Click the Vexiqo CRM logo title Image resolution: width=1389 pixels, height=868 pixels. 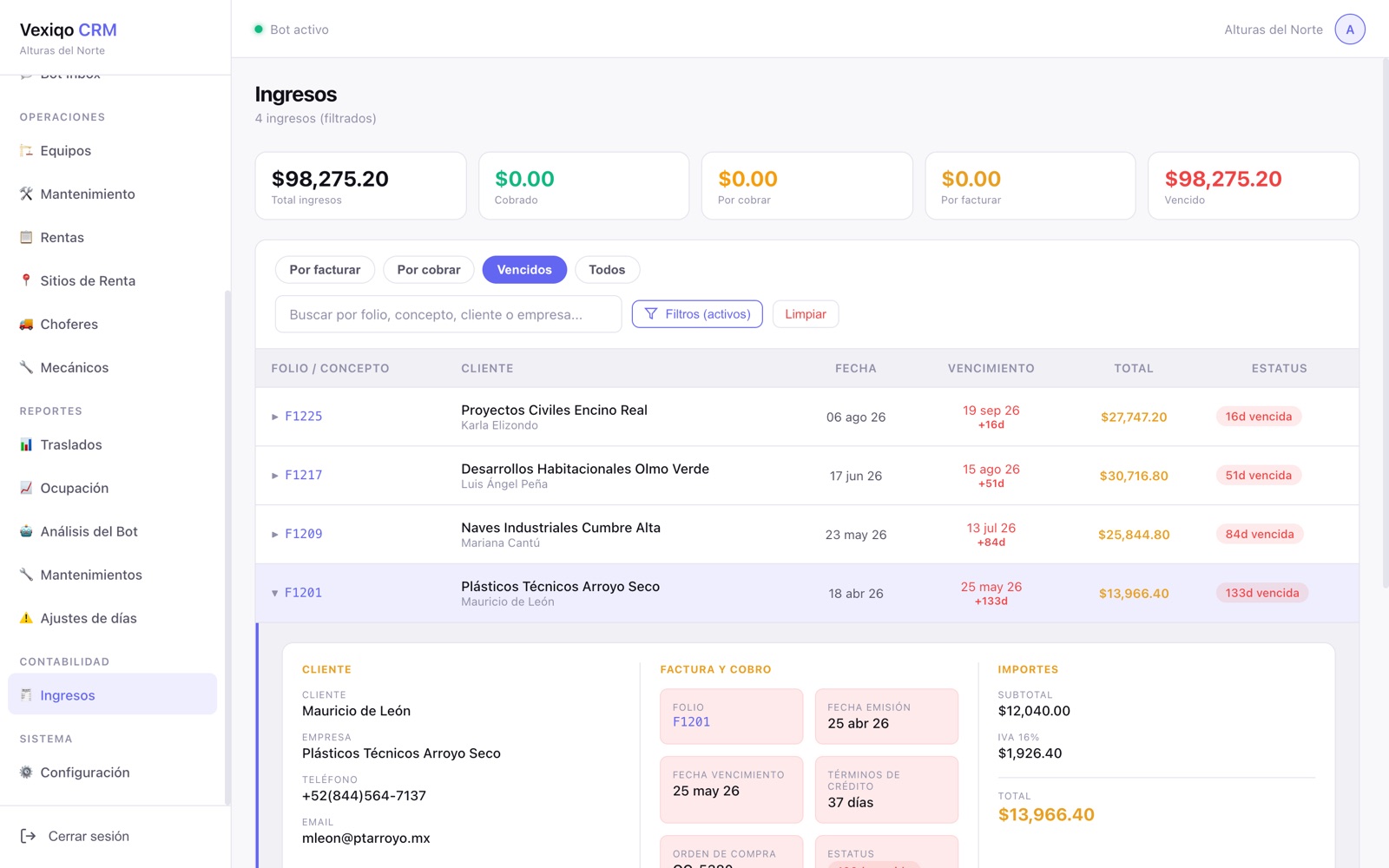[x=69, y=30]
